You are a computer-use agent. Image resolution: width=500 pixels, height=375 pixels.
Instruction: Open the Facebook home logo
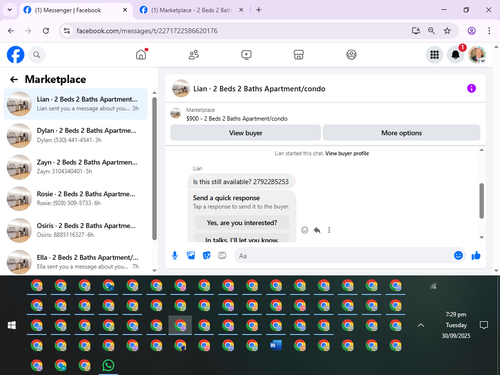[16, 55]
